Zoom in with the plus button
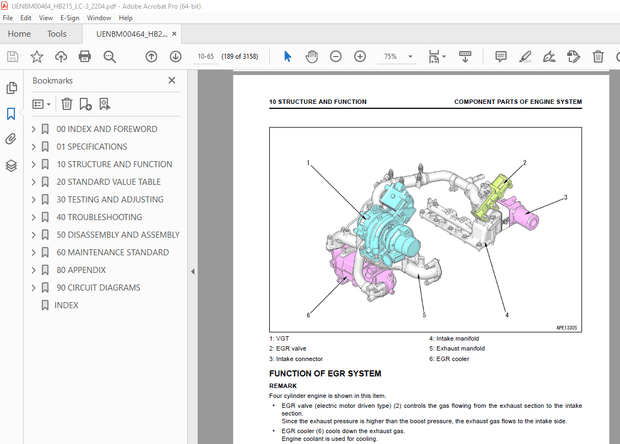620x444 pixels. pyautogui.click(x=360, y=57)
